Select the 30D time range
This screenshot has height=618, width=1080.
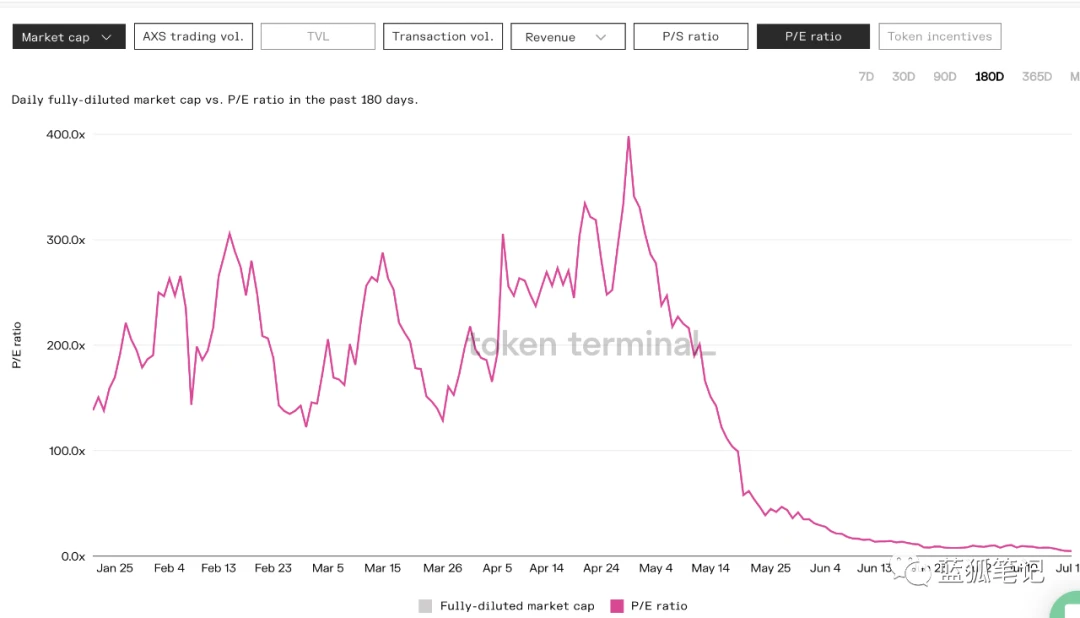pyautogui.click(x=903, y=77)
